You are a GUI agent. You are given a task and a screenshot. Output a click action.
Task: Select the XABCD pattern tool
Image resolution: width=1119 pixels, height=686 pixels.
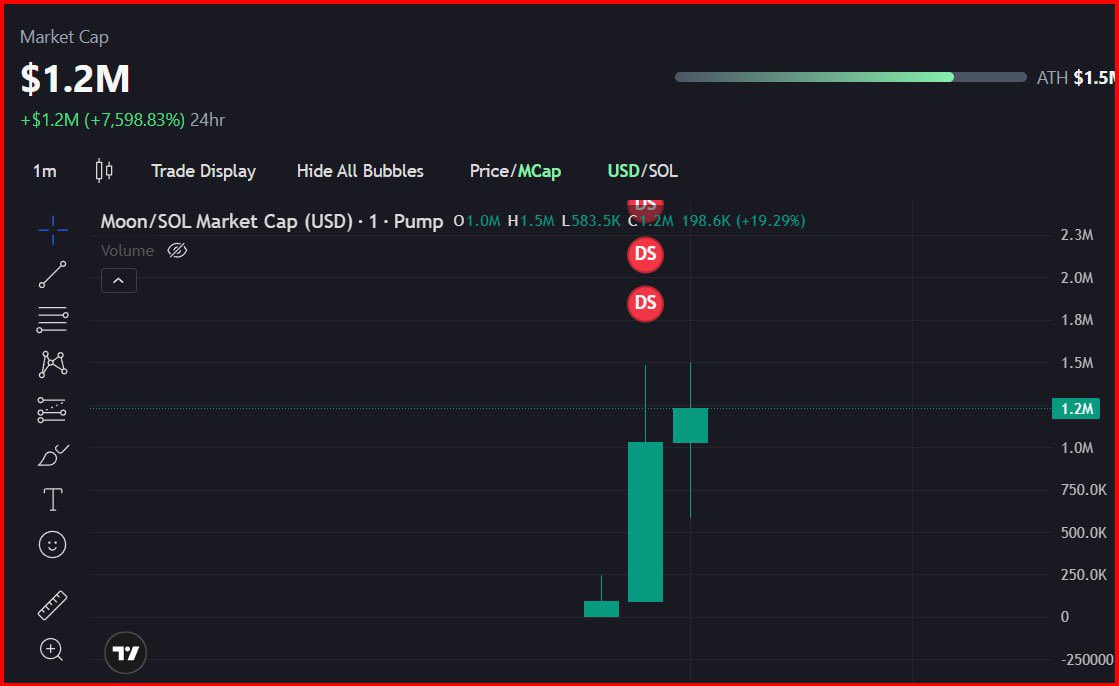[x=53, y=364]
